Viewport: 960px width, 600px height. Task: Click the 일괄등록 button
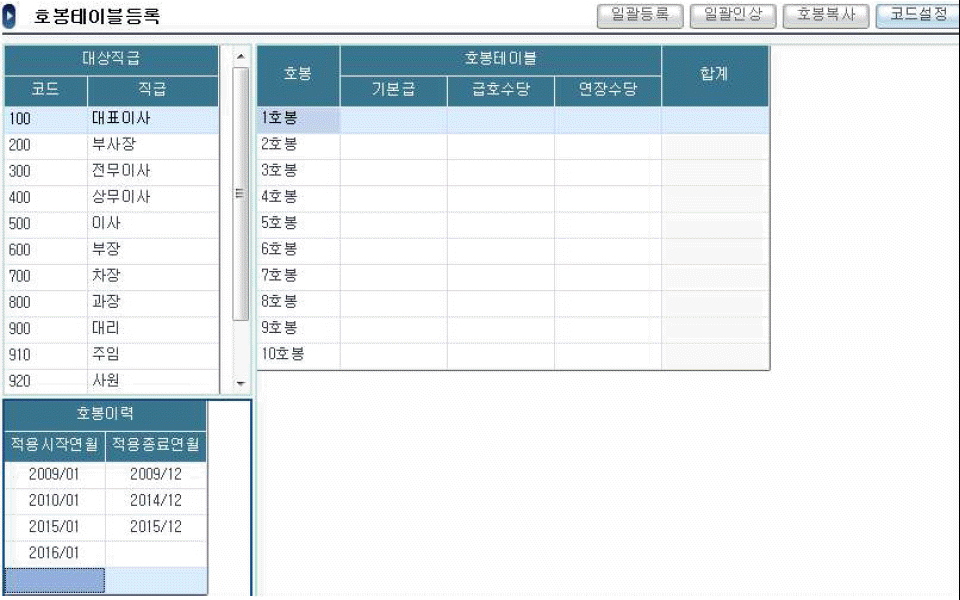coord(640,15)
